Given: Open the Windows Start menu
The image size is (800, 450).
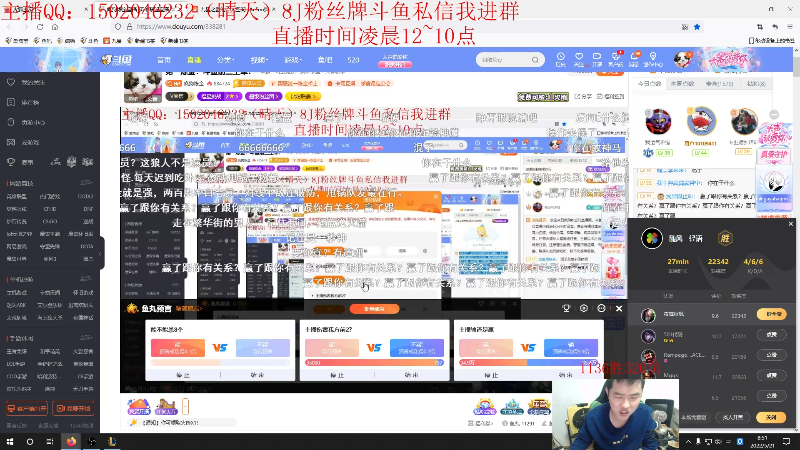Looking at the screenshot, I should pyautogui.click(x=10, y=441).
